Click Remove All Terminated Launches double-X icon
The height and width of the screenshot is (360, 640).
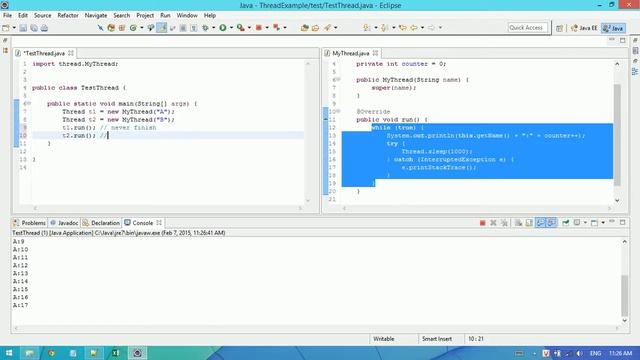click(504, 223)
